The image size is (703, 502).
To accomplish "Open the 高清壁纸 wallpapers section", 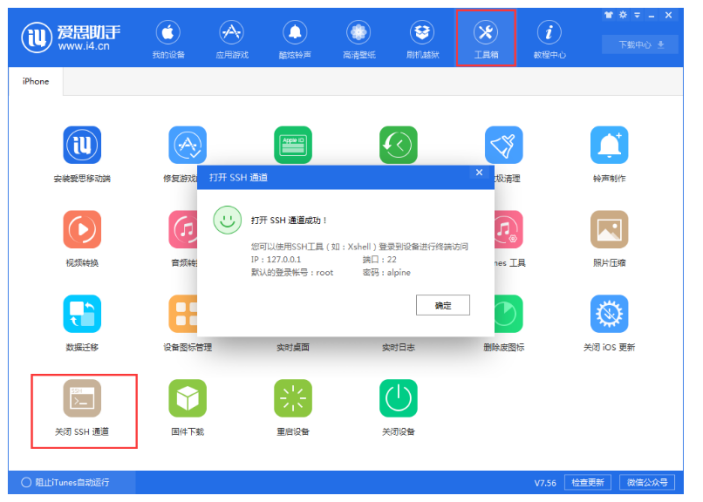I will click(359, 39).
